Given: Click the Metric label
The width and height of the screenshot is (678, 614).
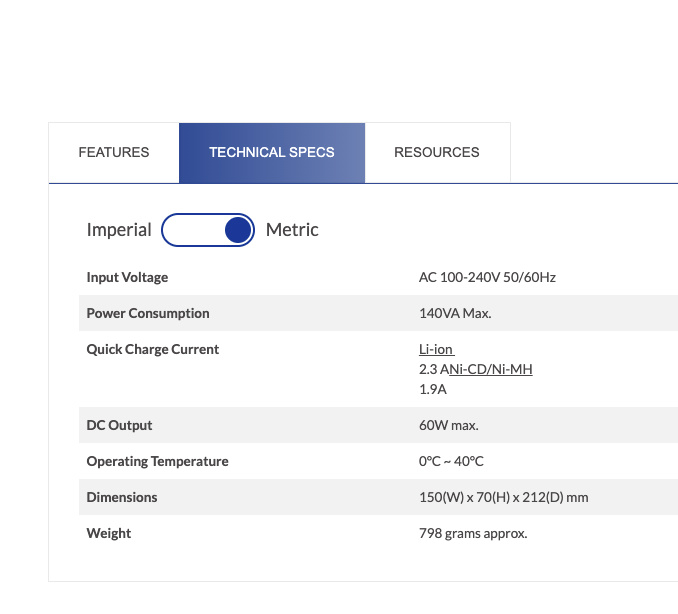Looking at the screenshot, I should [292, 230].
